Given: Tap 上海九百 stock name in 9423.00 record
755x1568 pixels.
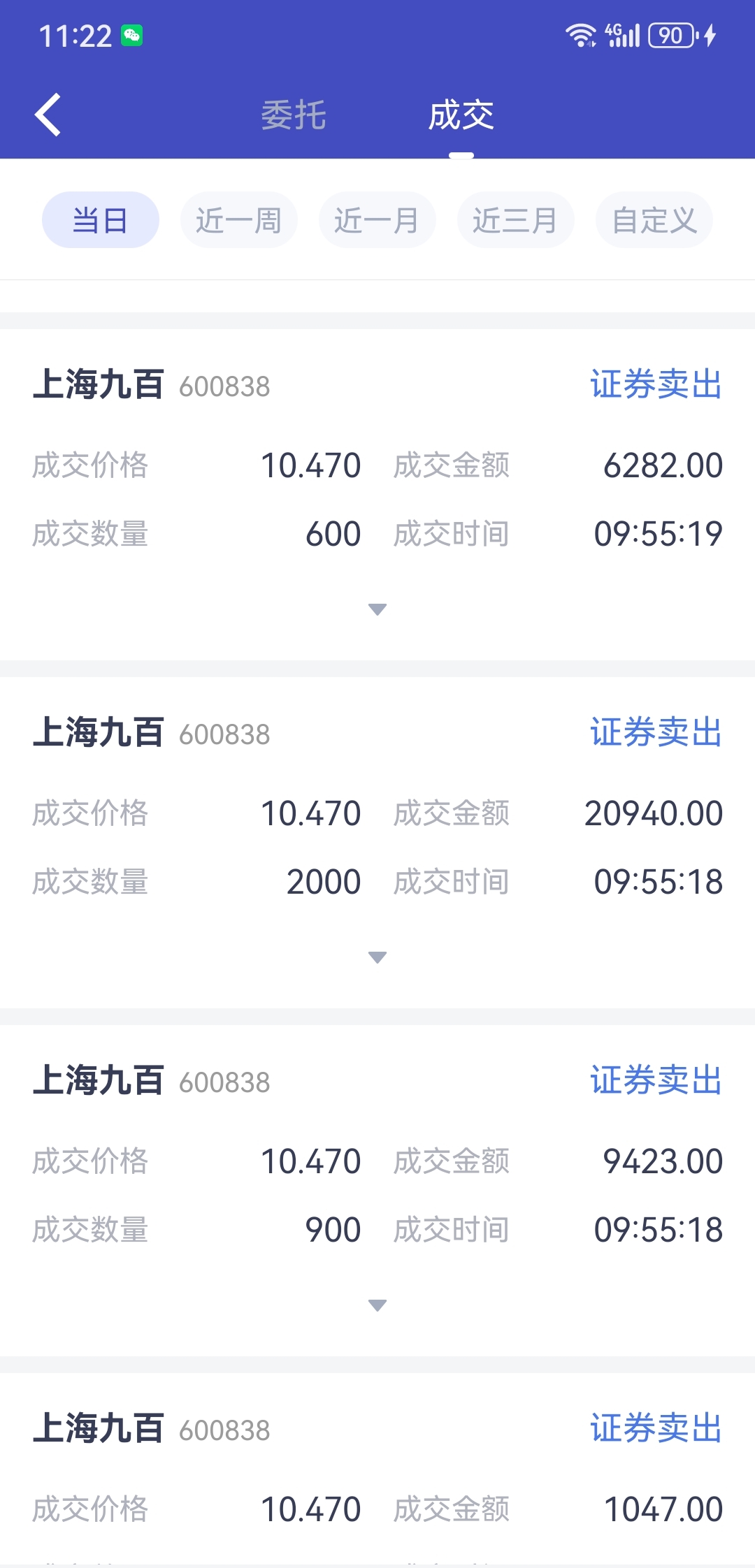Looking at the screenshot, I should (x=99, y=1080).
